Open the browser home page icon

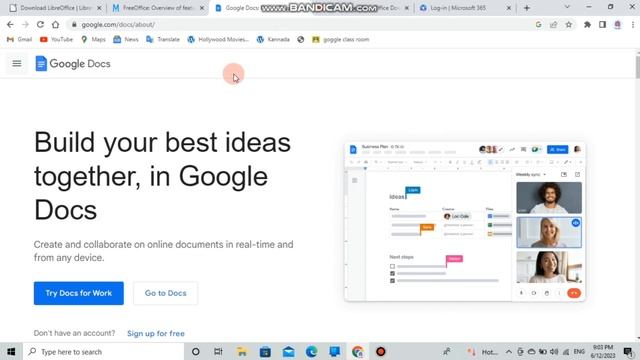point(56,24)
